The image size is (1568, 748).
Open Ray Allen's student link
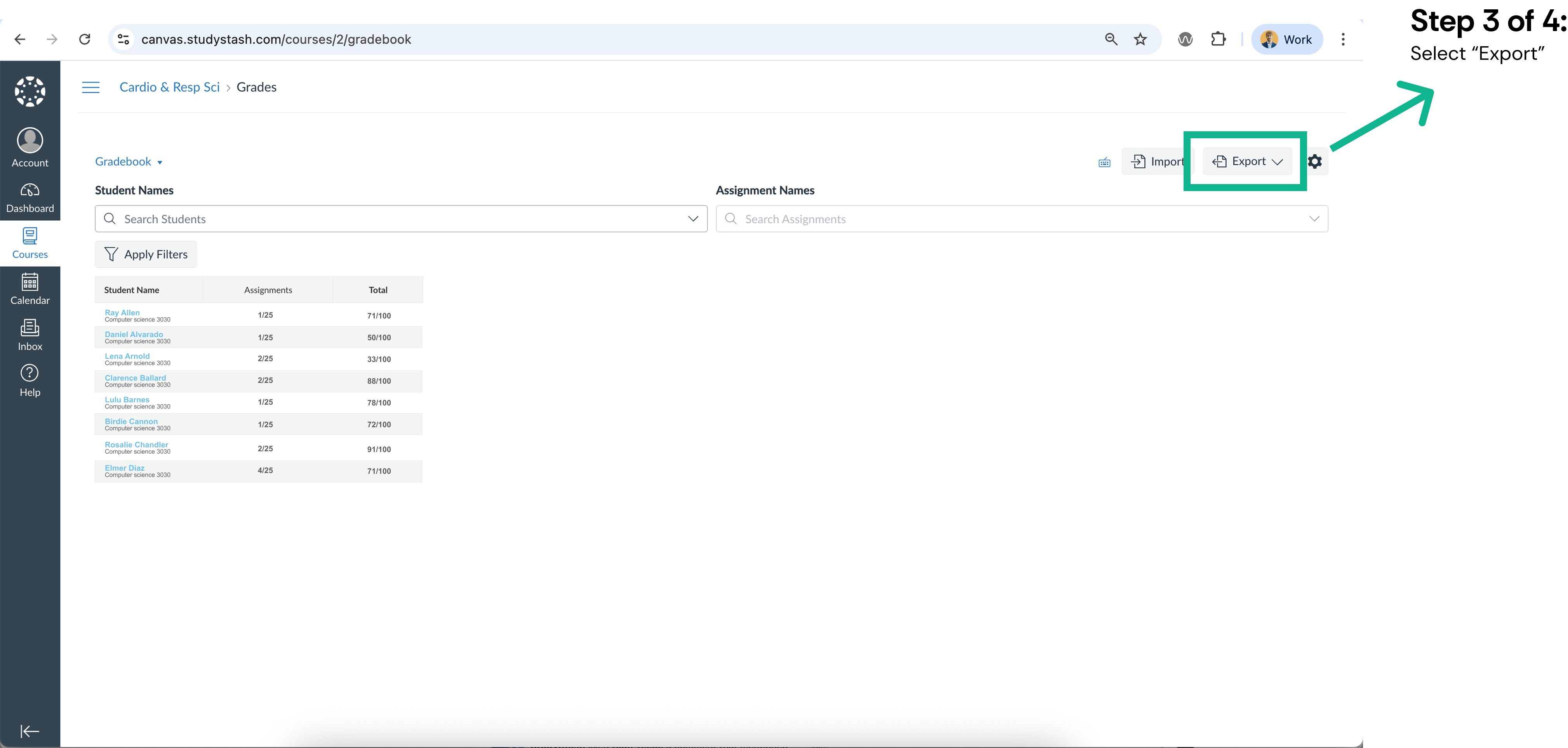click(122, 312)
